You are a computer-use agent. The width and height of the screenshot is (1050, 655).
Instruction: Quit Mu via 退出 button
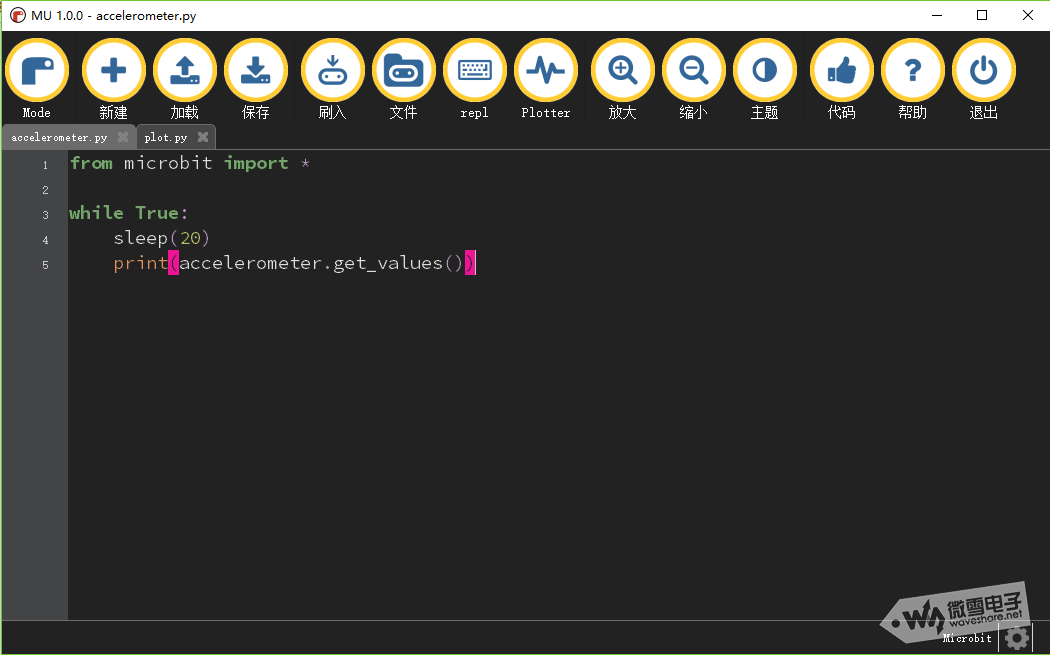(x=983, y=71)
